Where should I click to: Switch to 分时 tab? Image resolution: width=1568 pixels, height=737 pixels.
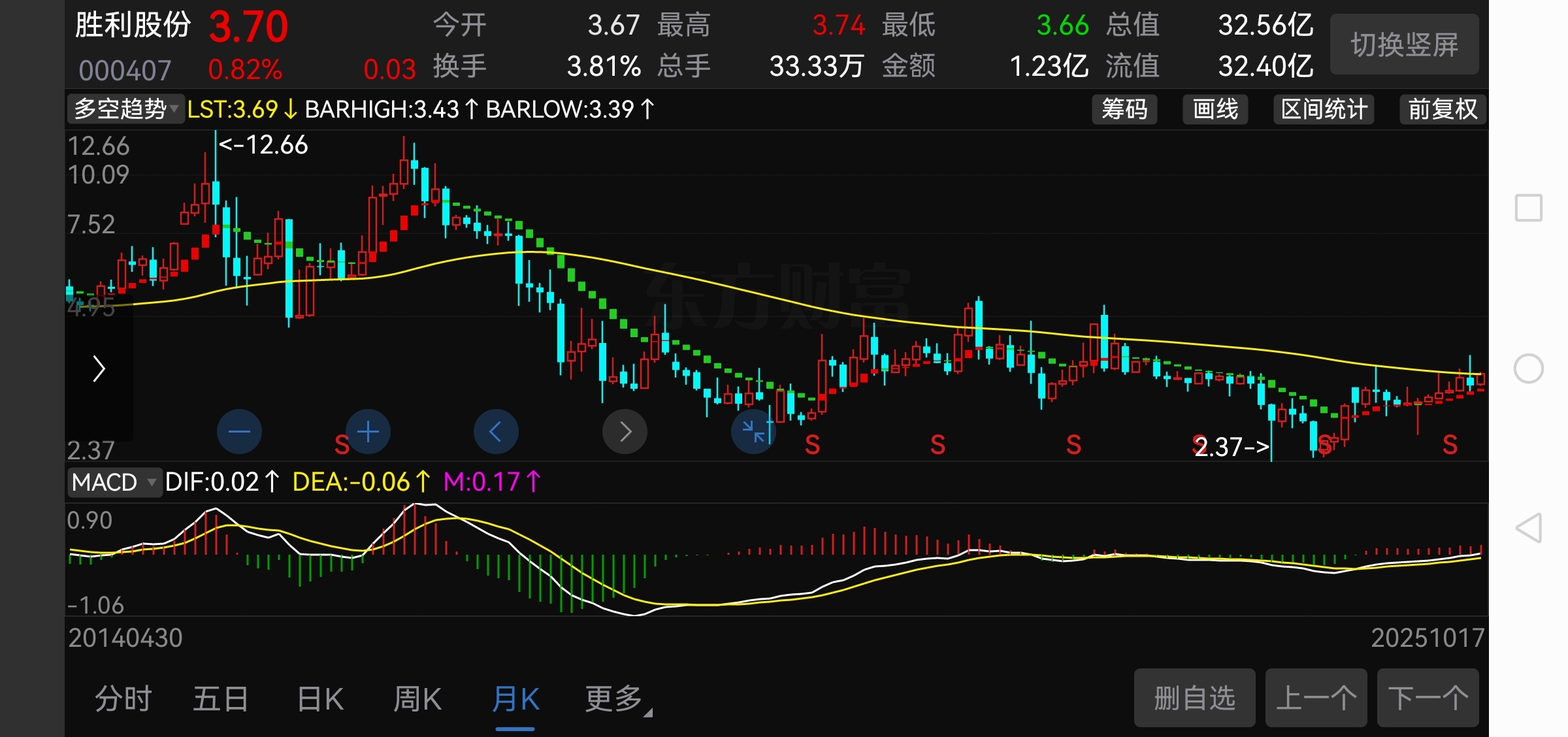[123, 699]
